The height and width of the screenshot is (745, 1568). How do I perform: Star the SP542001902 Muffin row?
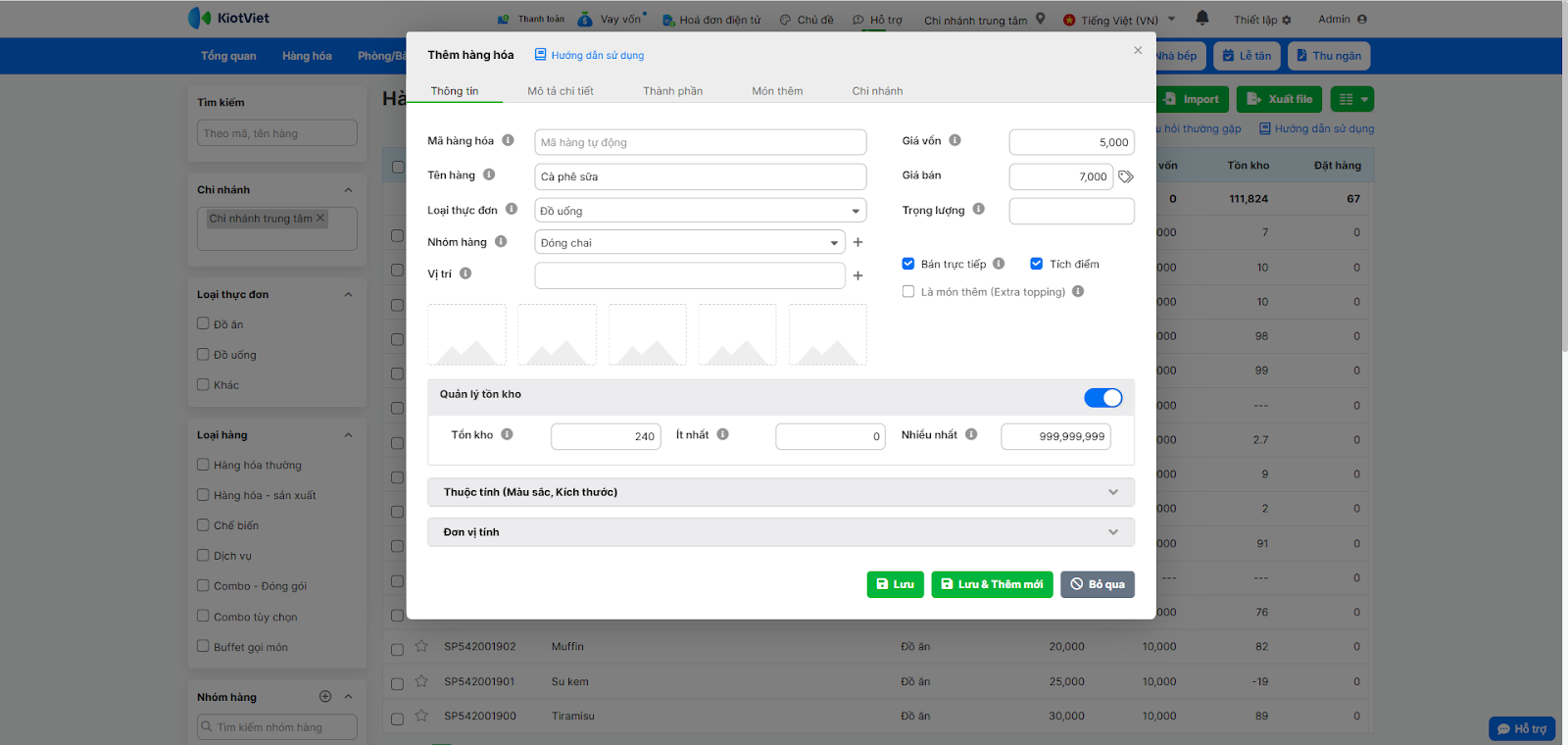(421, 646)
